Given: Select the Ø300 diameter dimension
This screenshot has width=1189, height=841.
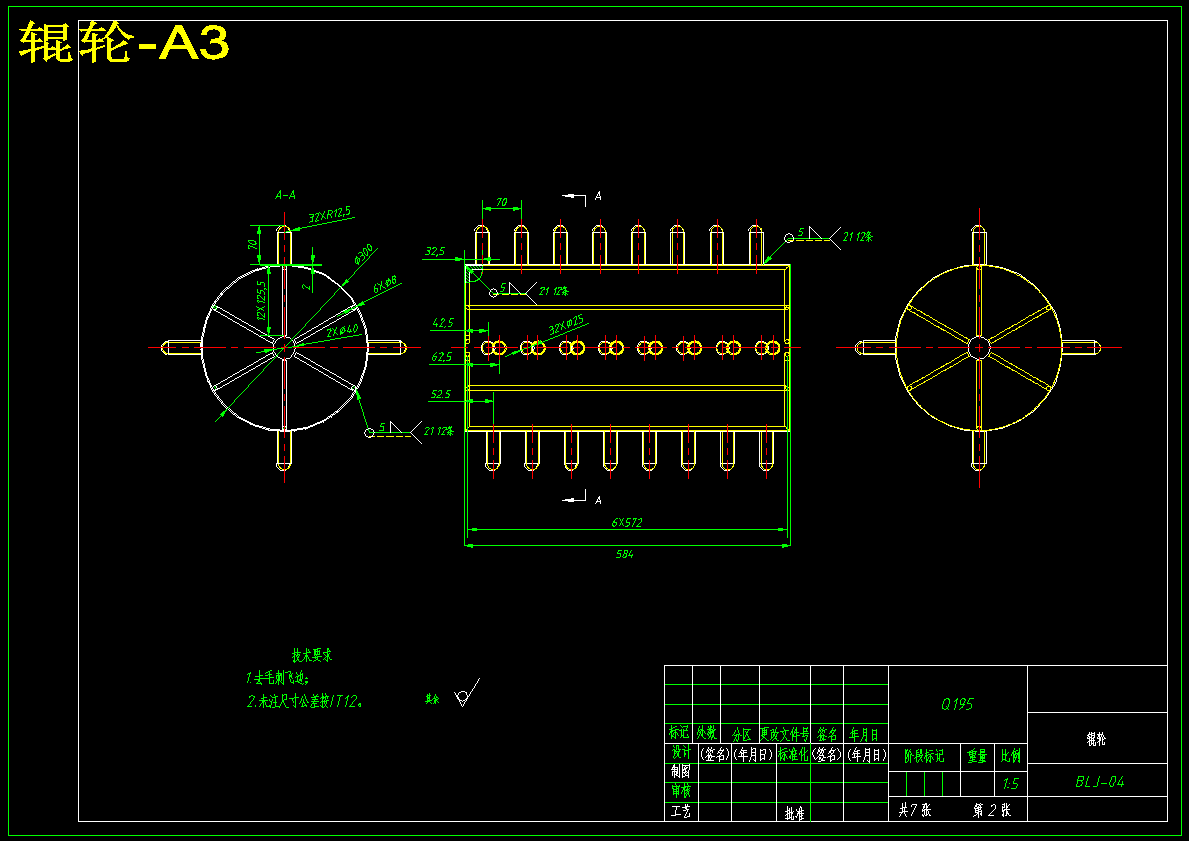Looking at the screenshot, I should click(x=362, y=254).
